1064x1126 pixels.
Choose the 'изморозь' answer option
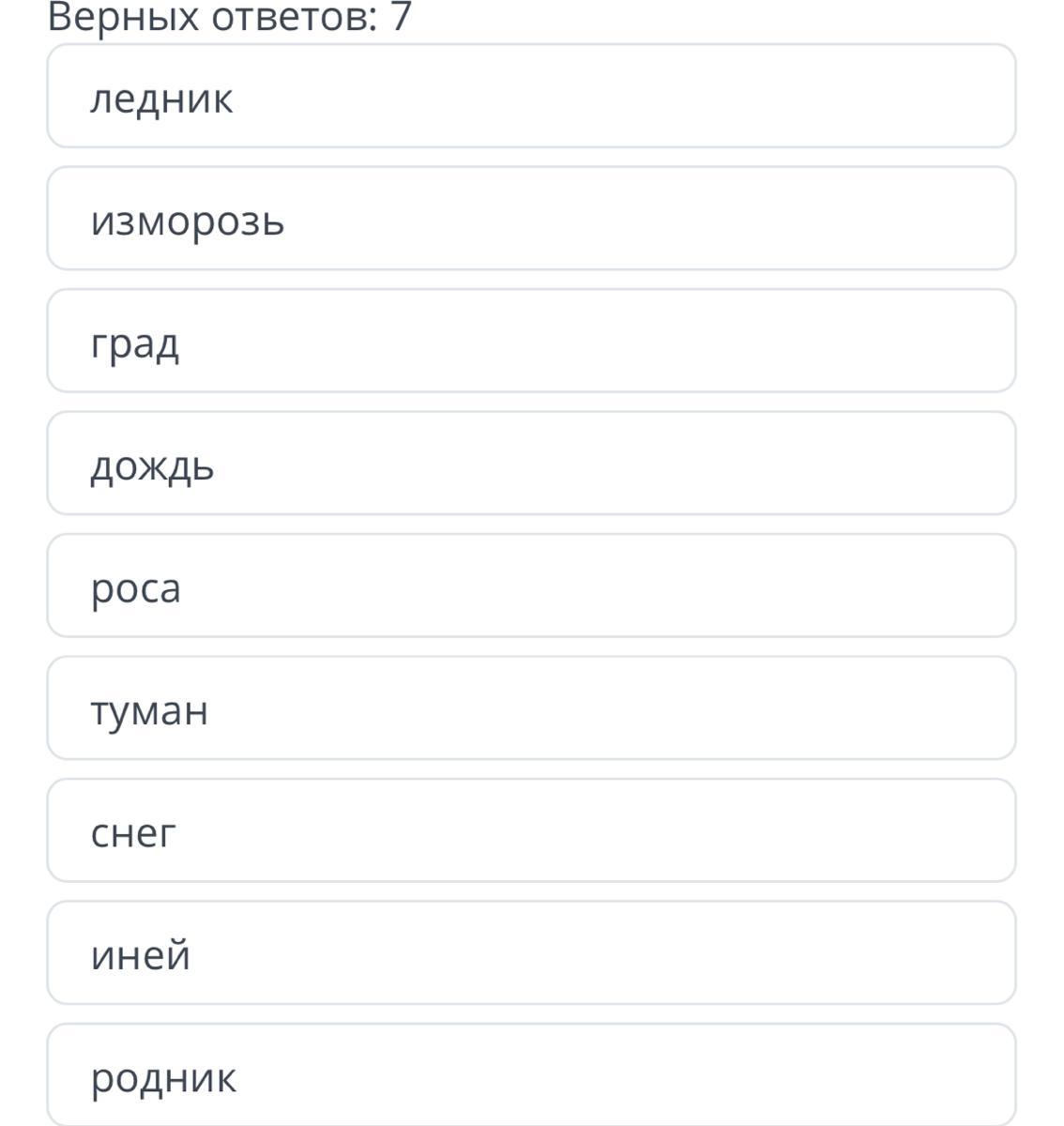(x=531, y=219)
